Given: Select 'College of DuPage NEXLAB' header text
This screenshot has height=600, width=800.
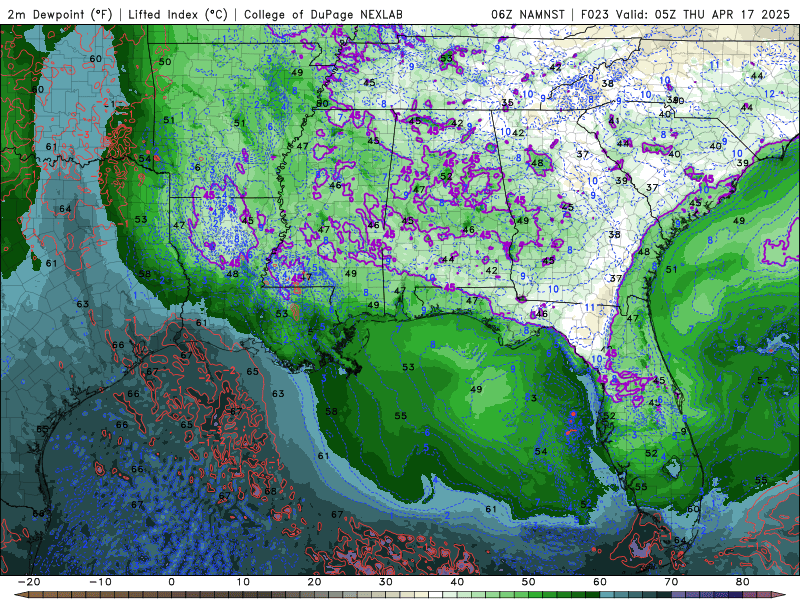Looking at the screenshot, I should point(323,14).
